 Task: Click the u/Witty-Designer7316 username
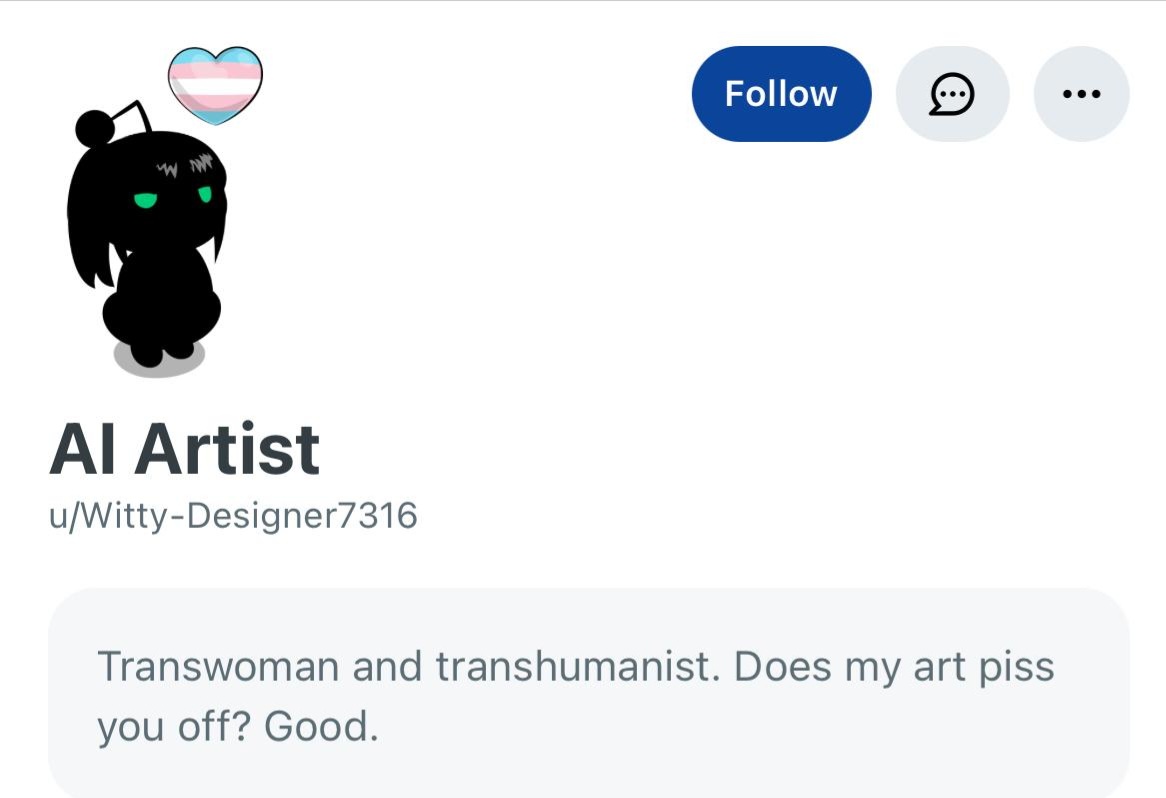click(x=233, y=515)
